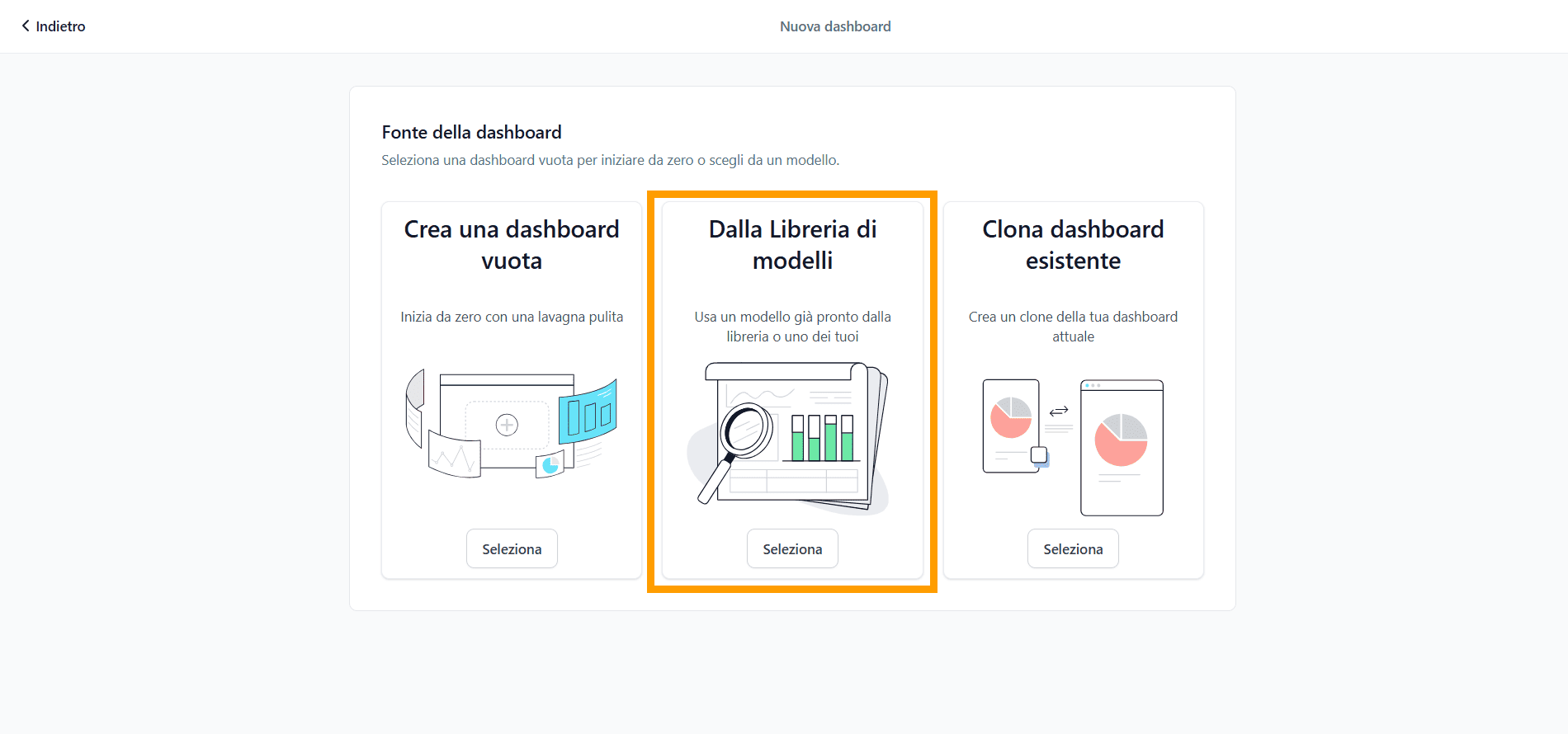This screenshot has width=1568, height=734.
Task: Click the swap arrows icon in clone illustration
Action: [1059, 411]
